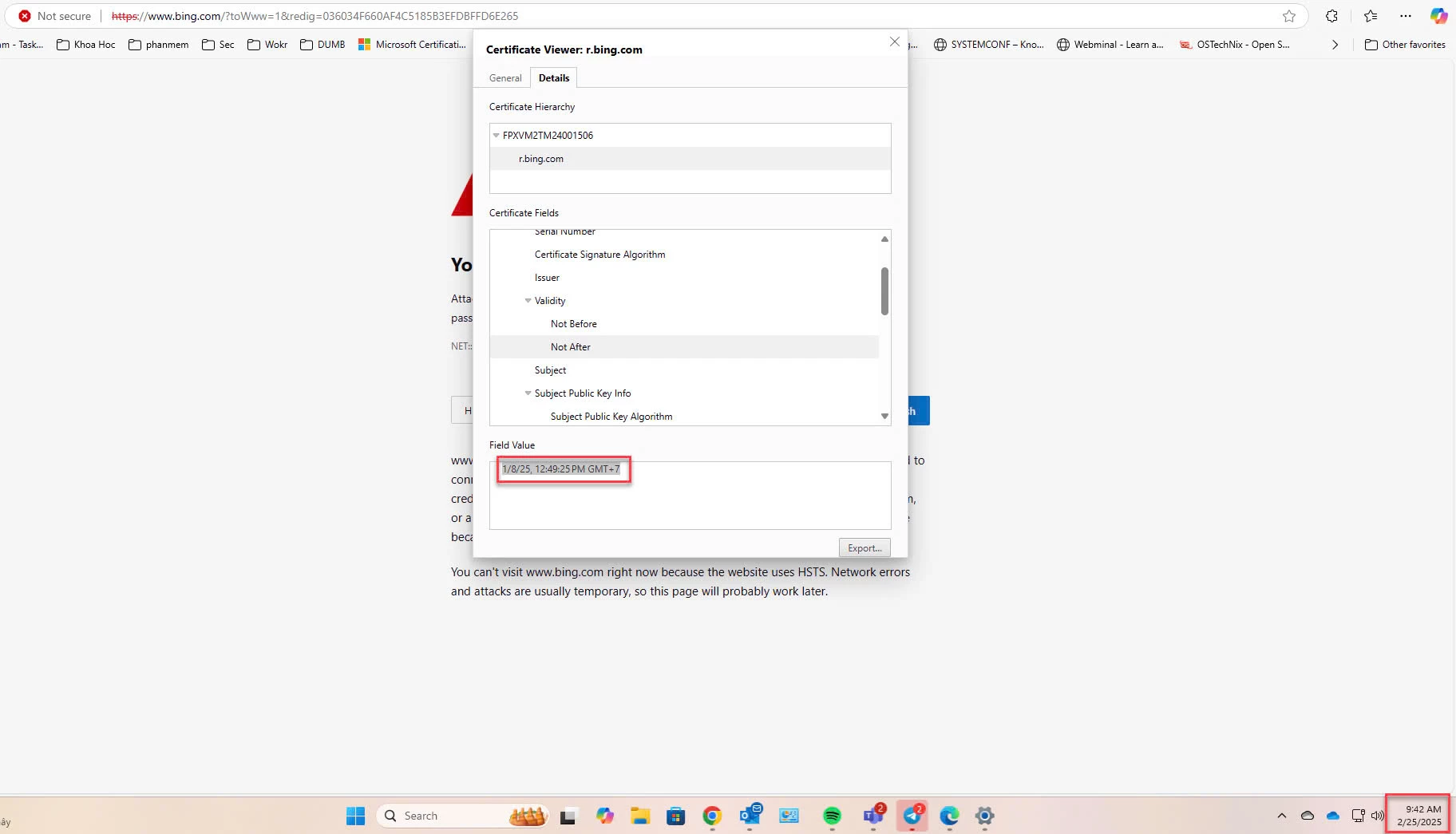Open Spotify from the taskbar
This screenshot has width=1456, height=834.
click(x=832, y=816)
